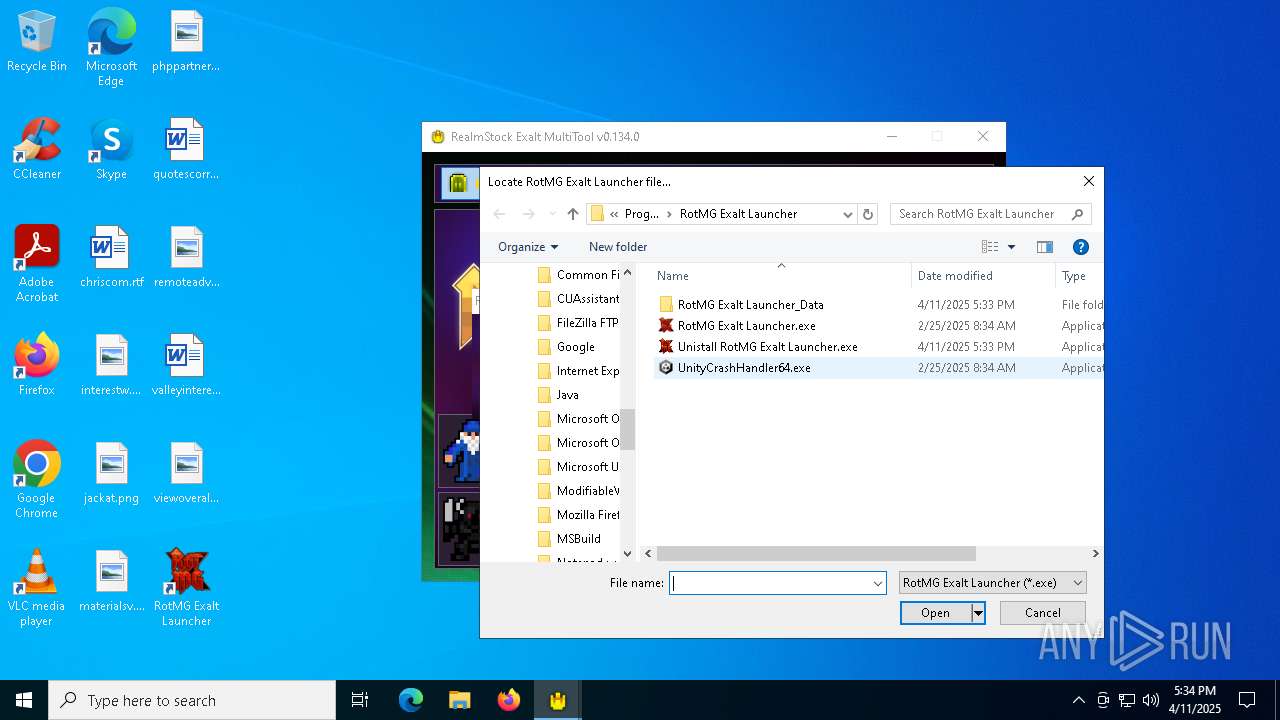Click the volume icon in the system tray
Screen dimensions: 1280x720
coord(1151,700)
